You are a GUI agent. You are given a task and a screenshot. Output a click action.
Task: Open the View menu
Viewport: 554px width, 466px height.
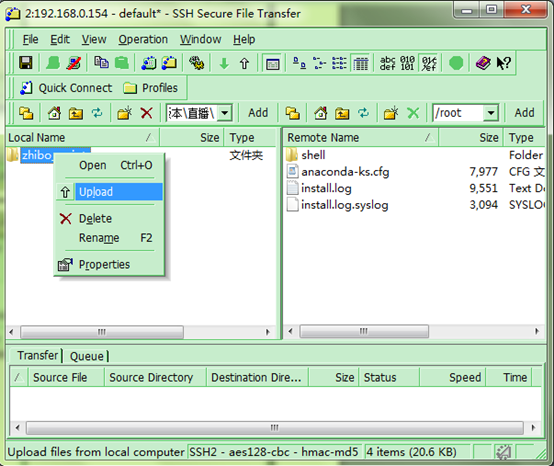point(94,39)
